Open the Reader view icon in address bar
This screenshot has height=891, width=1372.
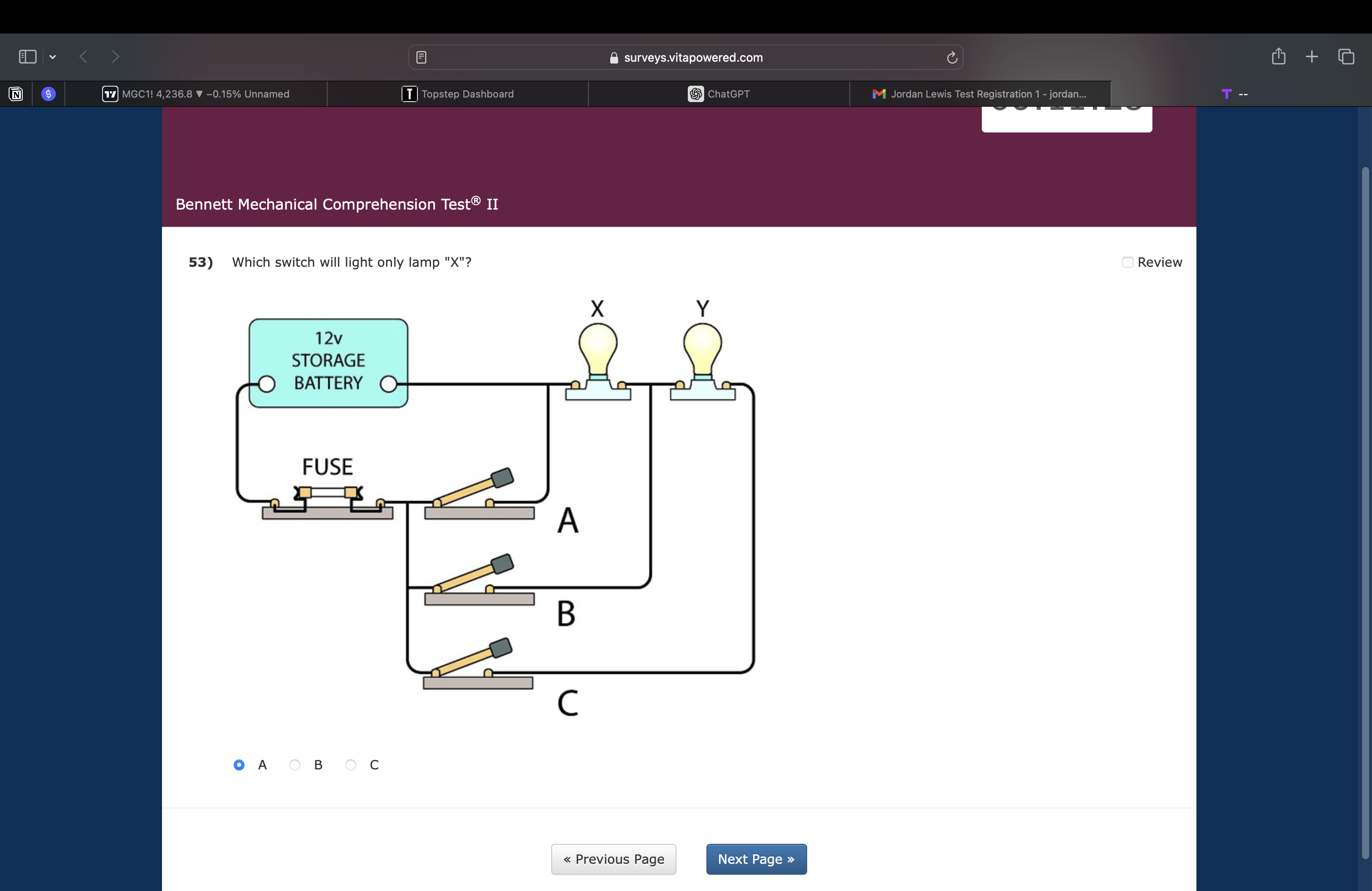coord(421,57)
